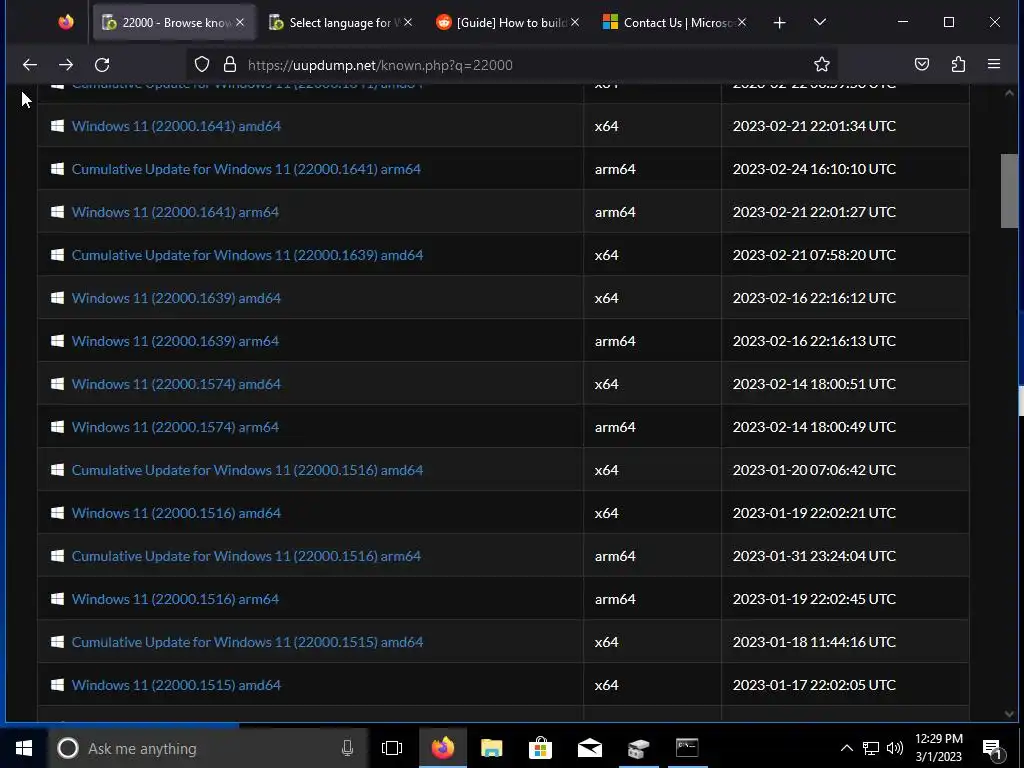Image resolution: width=1024 pixels, height=768 pixels.
Task: Open network status tray icon
Action: coord(871,748)
